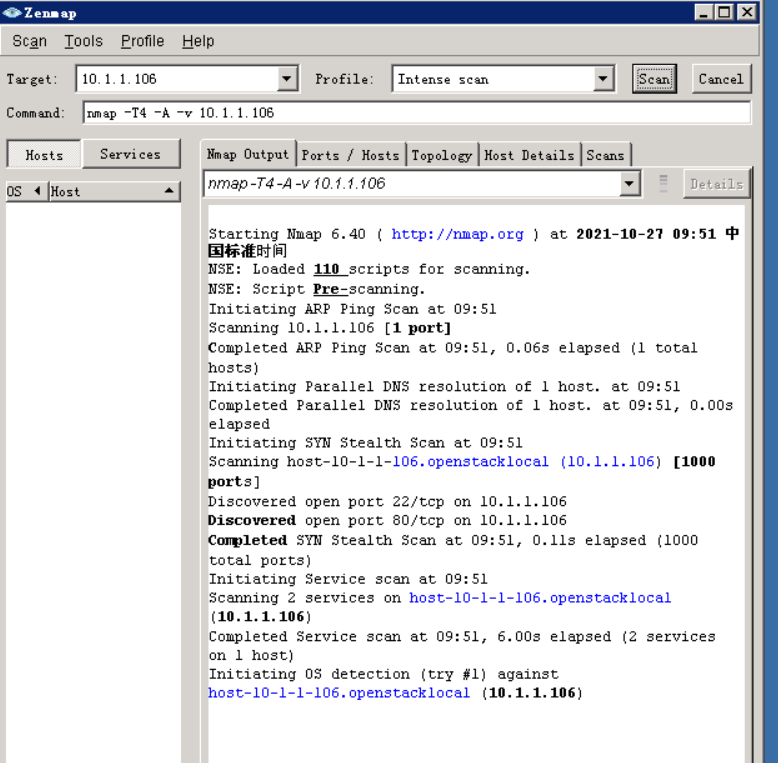Click the output options list icon
Image resolution: width=778 pixels, height=763 pixels.
click(x=663, y=184)
